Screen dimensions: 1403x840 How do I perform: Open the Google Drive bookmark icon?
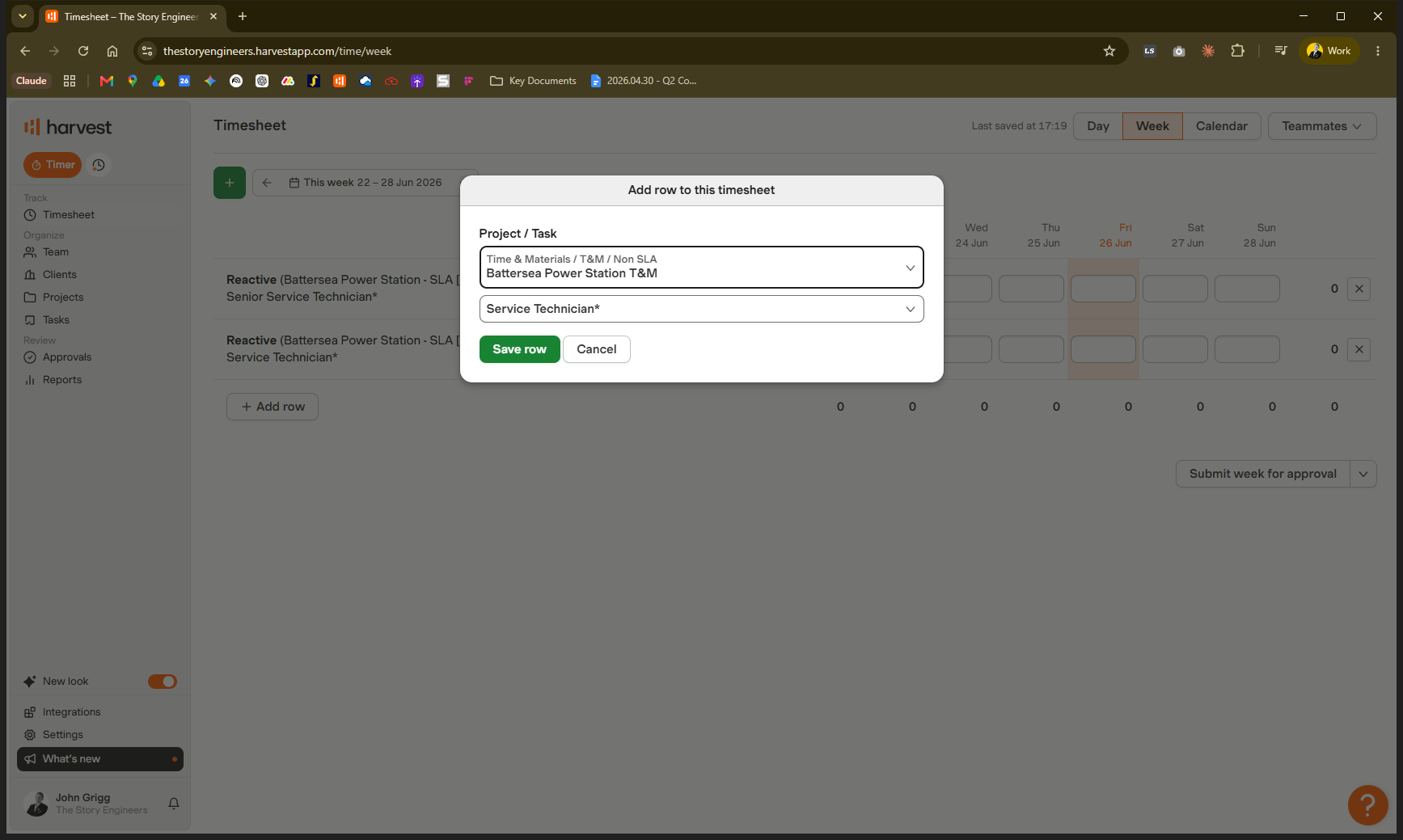pyautogui.click(x=158, y=81)
